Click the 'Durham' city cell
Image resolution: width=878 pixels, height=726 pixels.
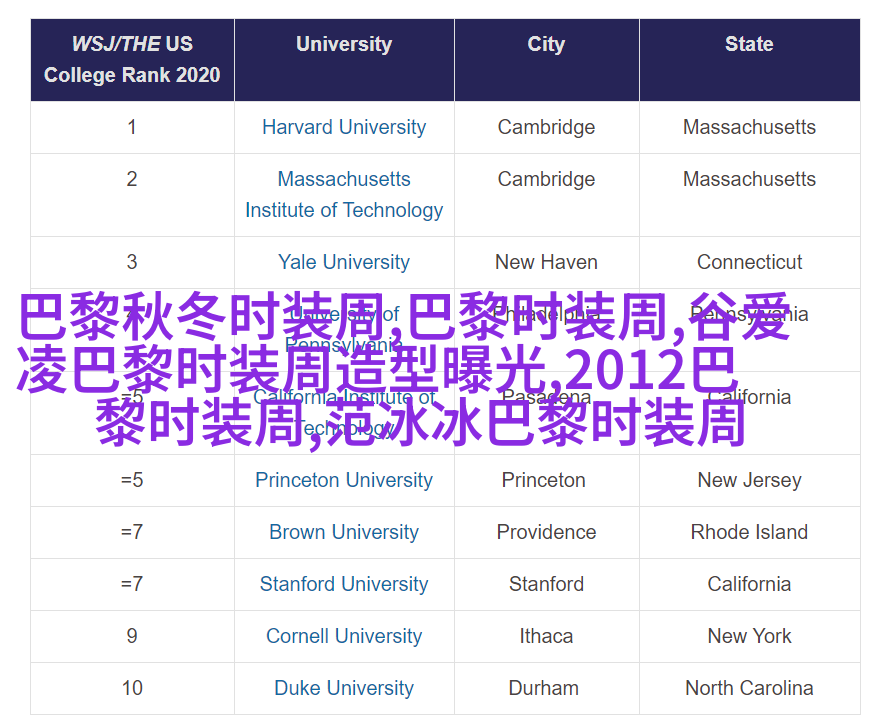click(x=544, y=688)
